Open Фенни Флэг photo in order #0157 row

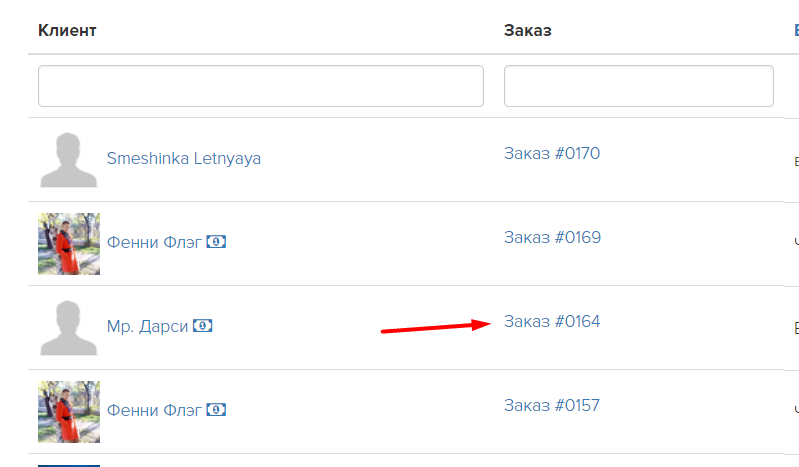(x=69, y=412)
